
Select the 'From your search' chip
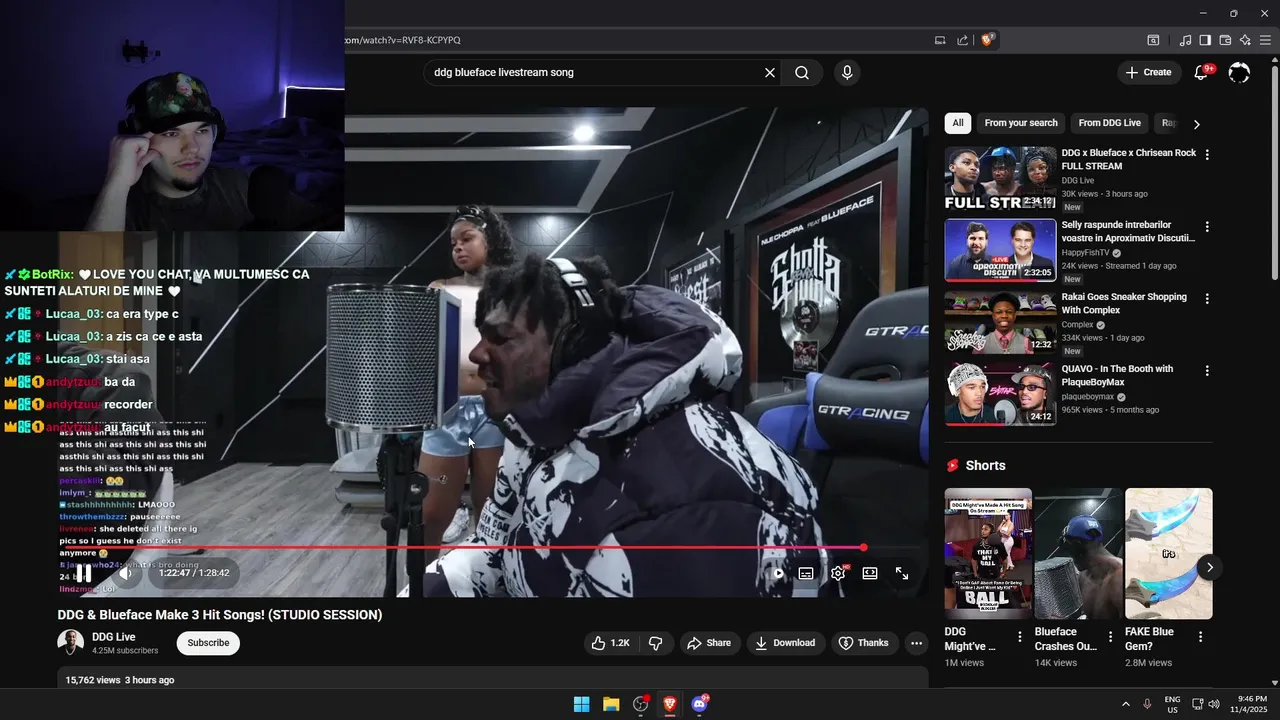click(1021, 123)
